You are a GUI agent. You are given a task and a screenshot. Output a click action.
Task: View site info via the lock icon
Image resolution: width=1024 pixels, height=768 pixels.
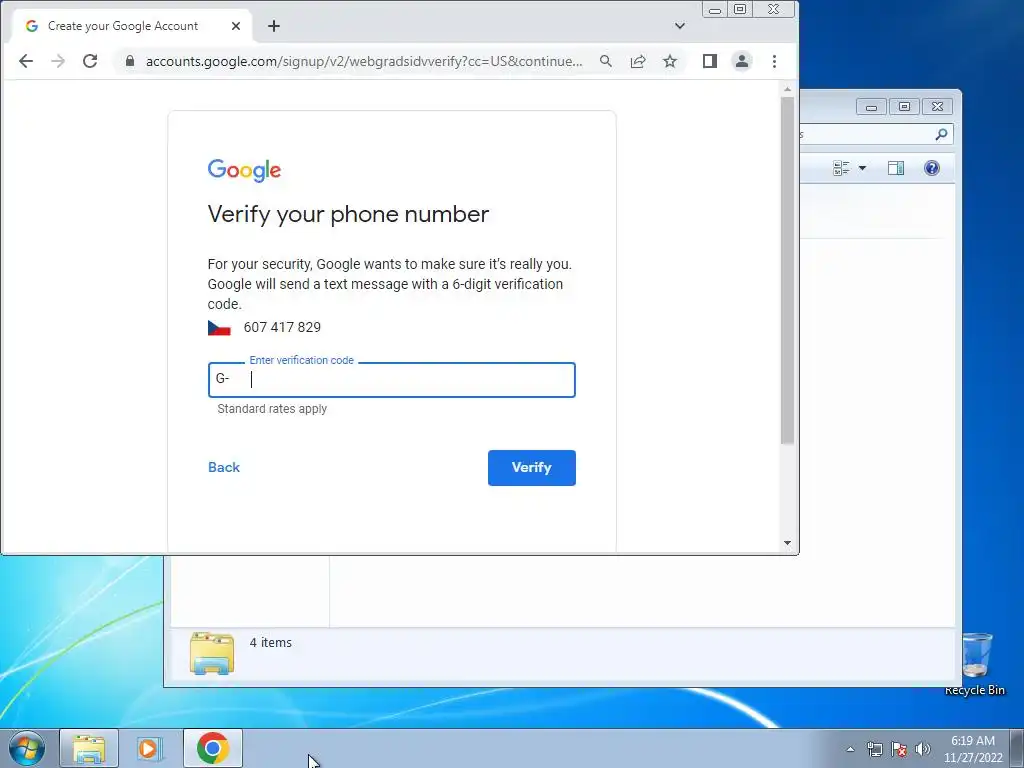[130, 61]
